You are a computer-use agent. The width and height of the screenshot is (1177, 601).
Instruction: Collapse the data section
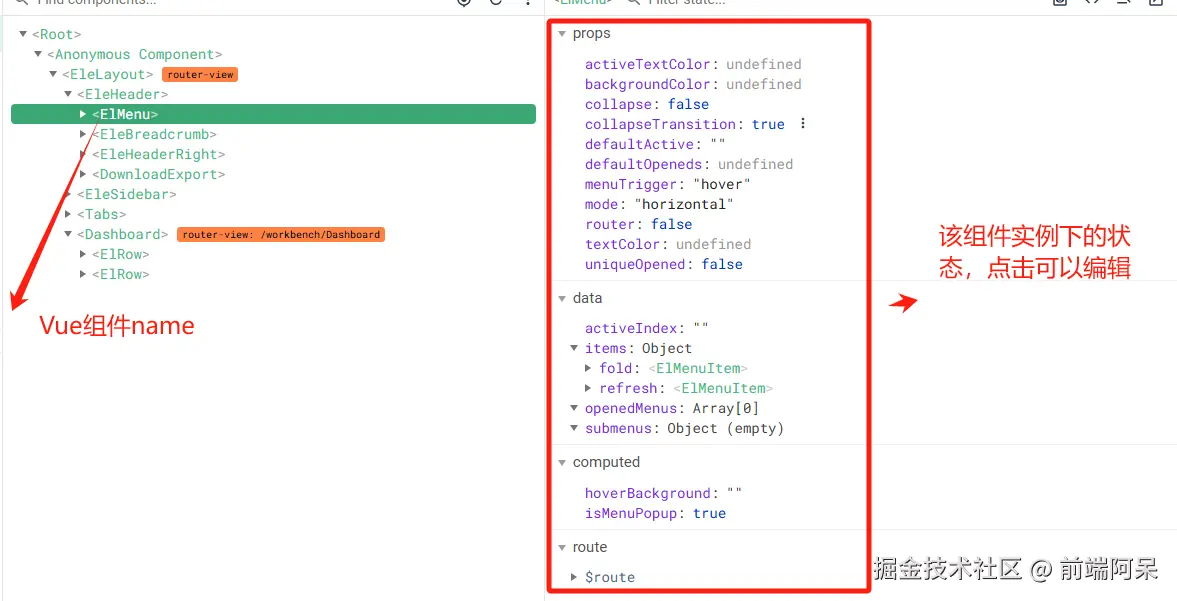(562, 298)
